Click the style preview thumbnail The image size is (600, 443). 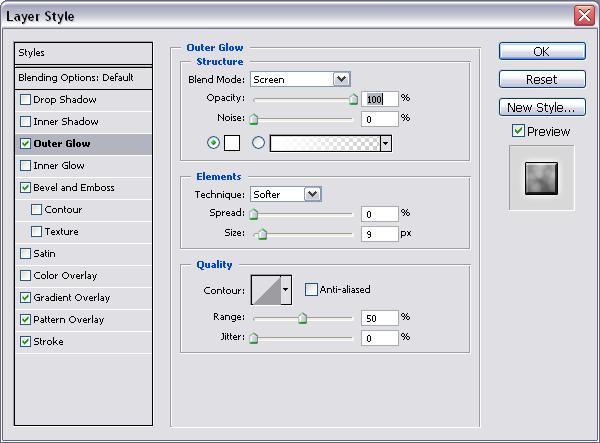[x=541, y=178]
